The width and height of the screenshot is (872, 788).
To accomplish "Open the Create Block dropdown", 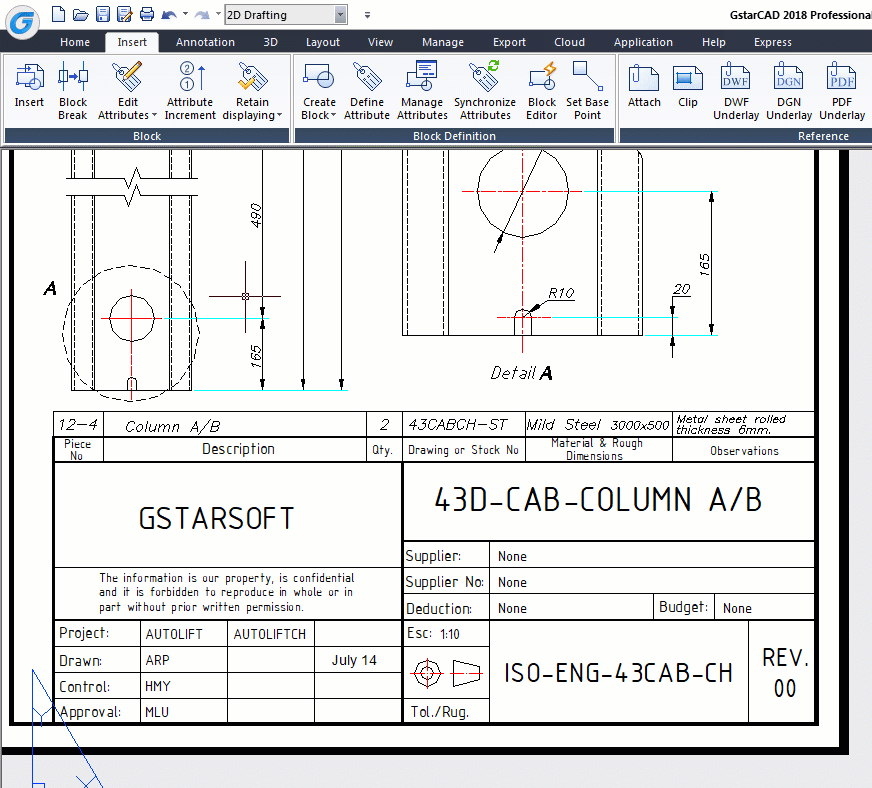I will [319, 115].
